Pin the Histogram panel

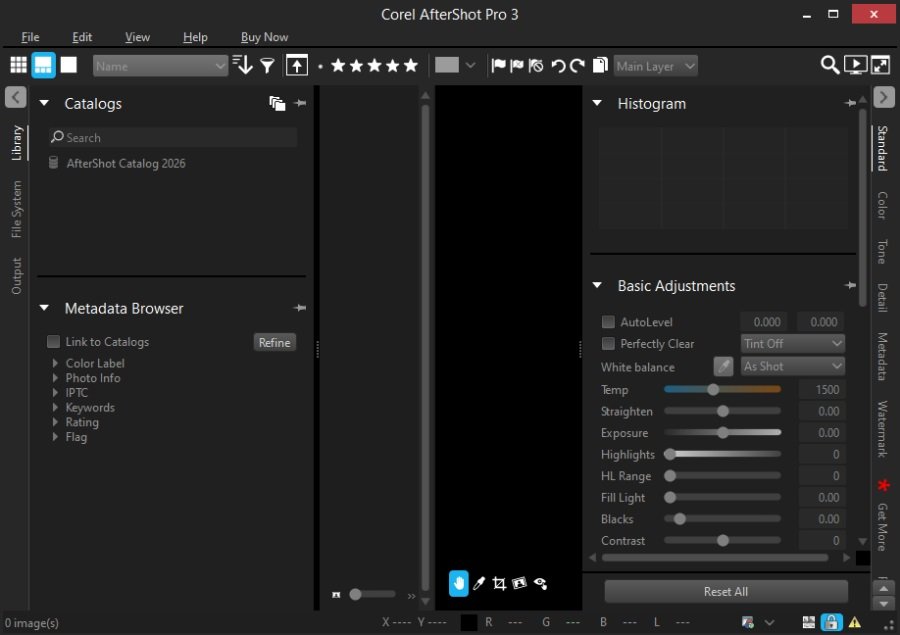coord(850,103)
